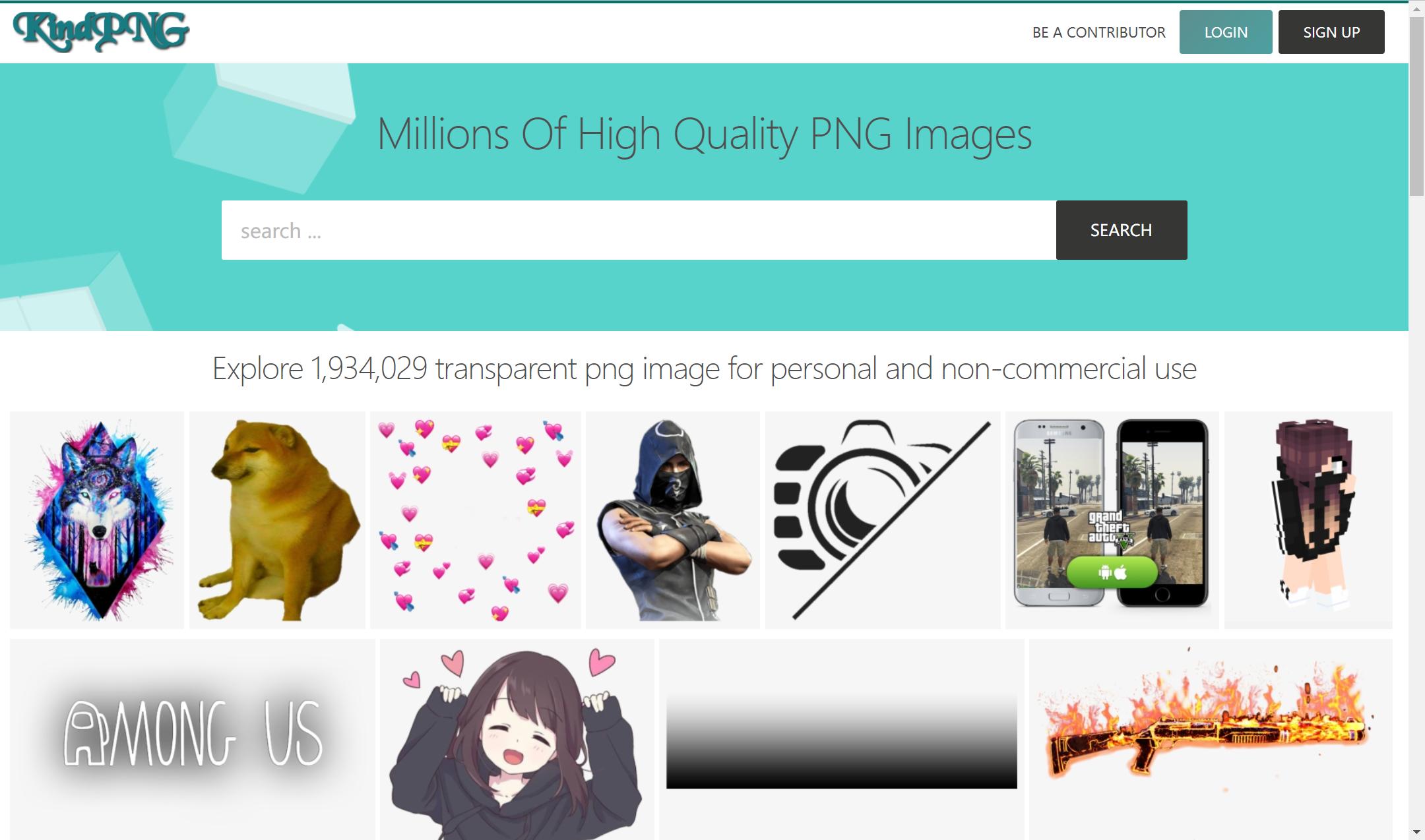1425x840 pixels.
Task: Open the Be A Contributor link
Action: click(1098, 32)
